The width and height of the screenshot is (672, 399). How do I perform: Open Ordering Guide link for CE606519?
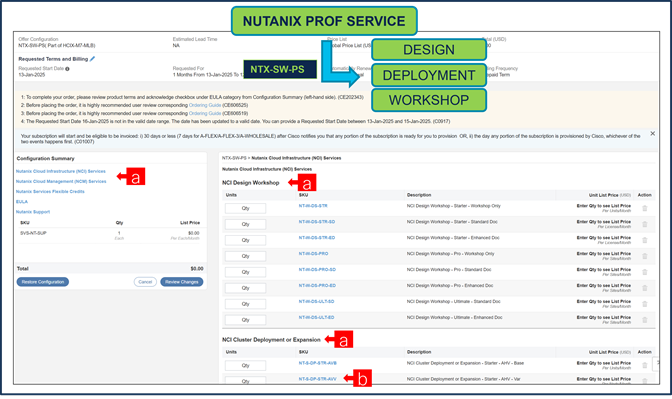click(x=205, y=114)
